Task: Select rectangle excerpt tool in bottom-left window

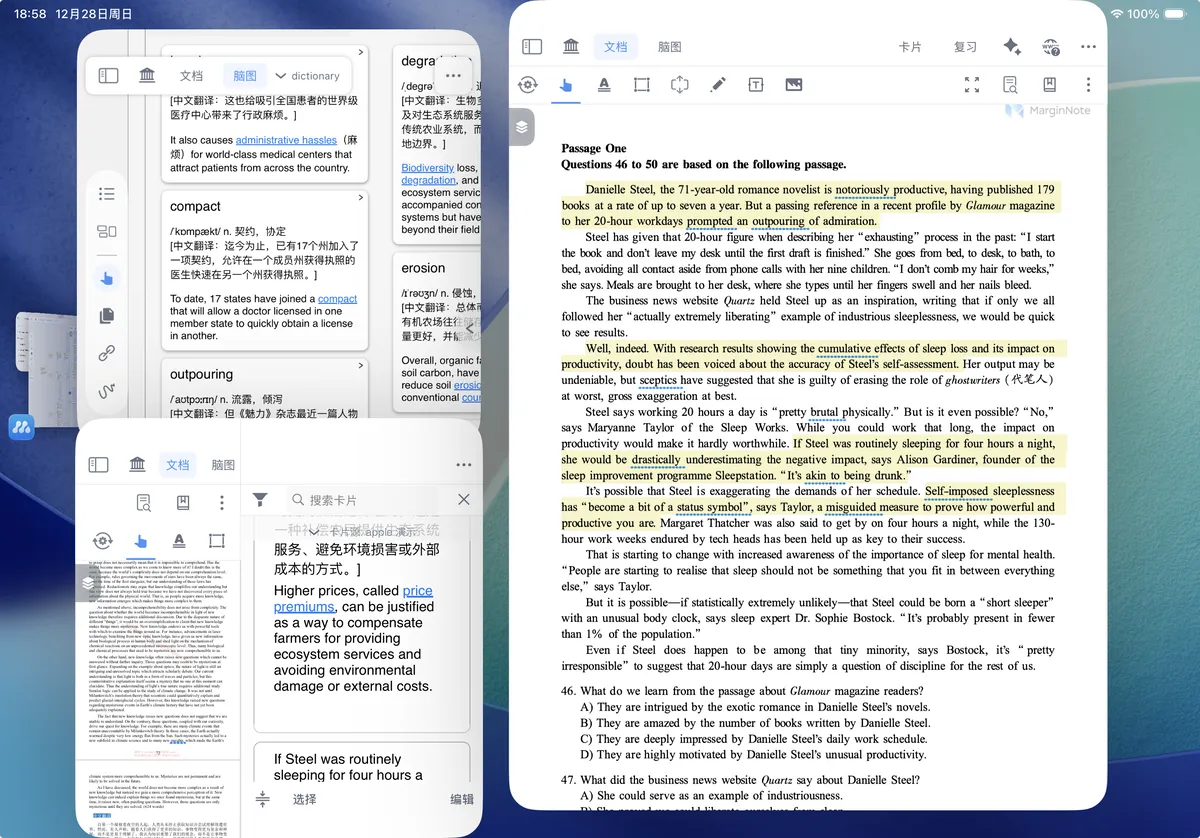Action: pos(216,541)
